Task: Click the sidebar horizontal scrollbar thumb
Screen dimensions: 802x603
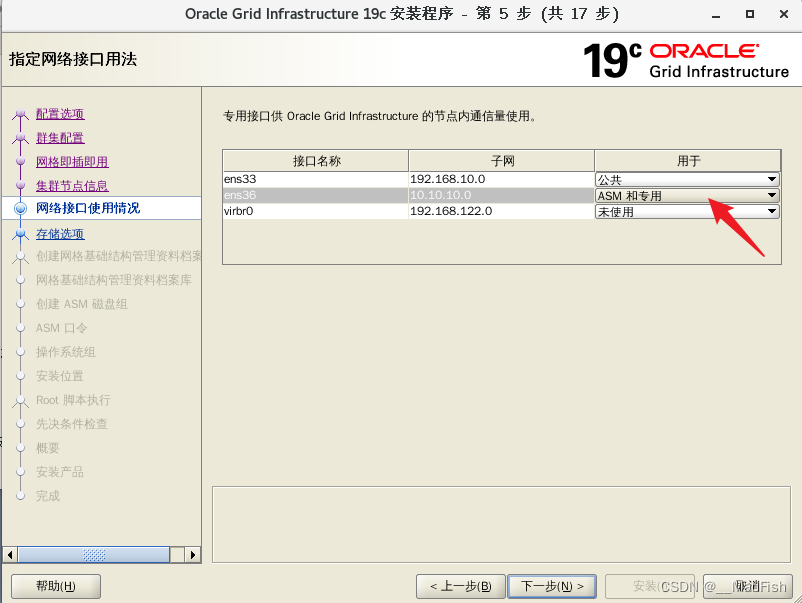Action: tap(94, 555)
